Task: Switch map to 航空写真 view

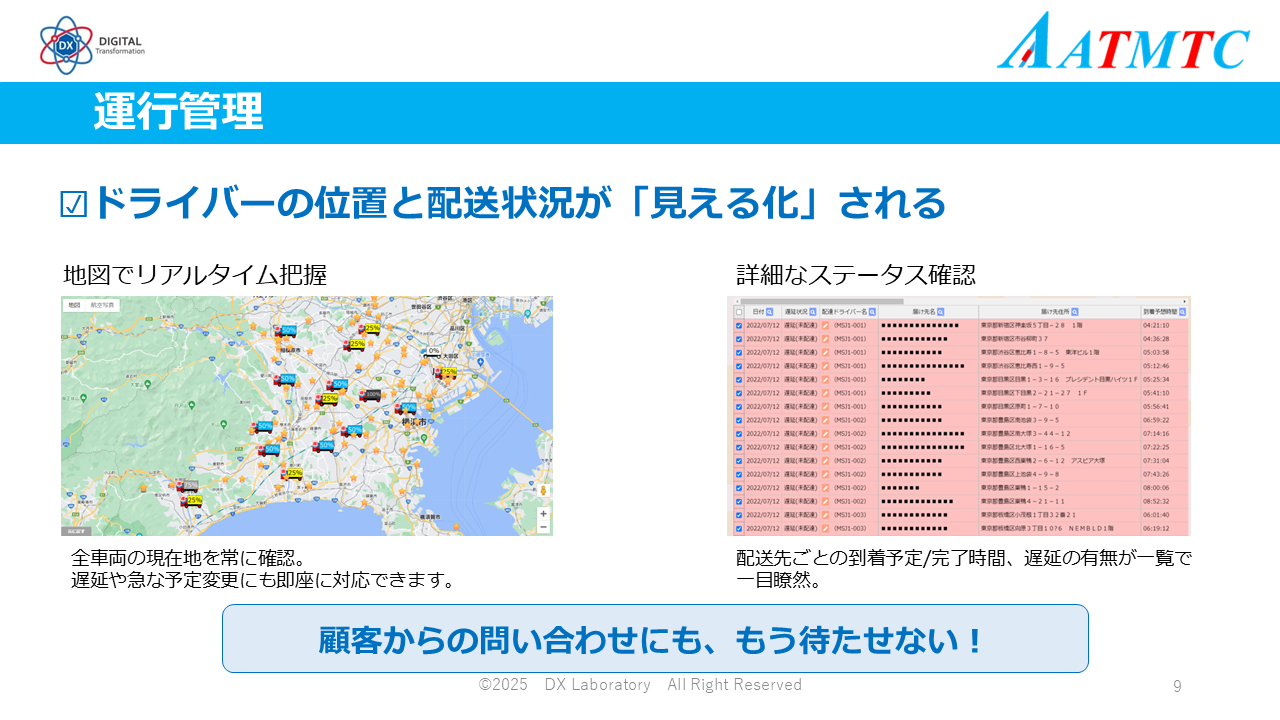Action: 103,304
